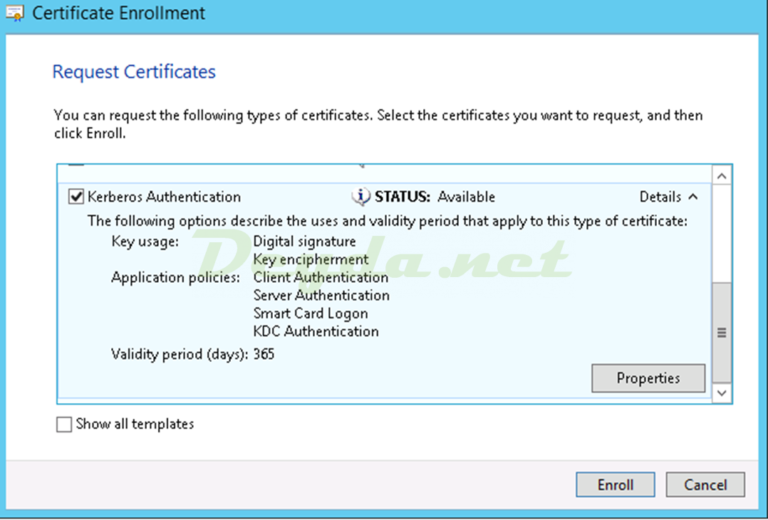Uncheck the Kerberos Authentication checkbox
Image resolution: width=768 pixels, height=520 pixels.
click(76, 197)
